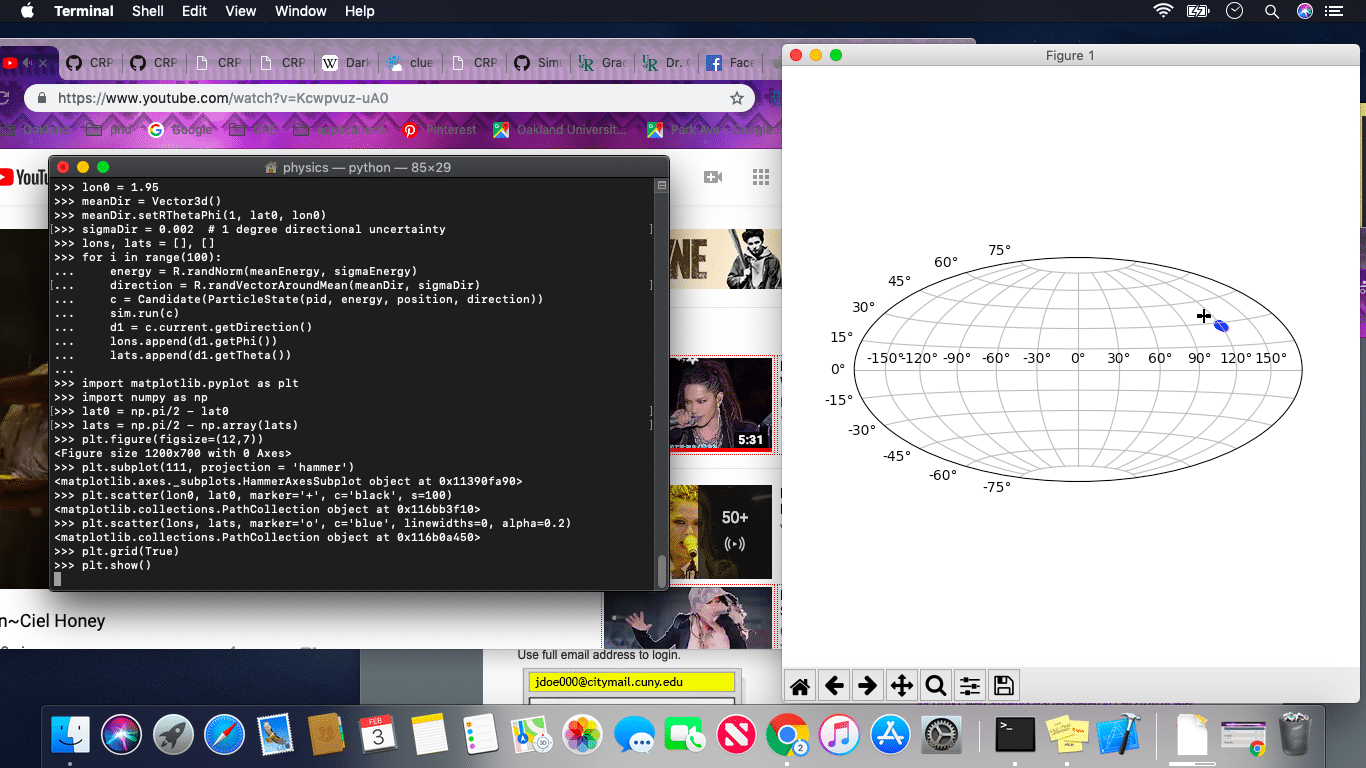The image size is (1366, 768).
Task: Bookmark page with star in address bar
Action: coord(737,98)
